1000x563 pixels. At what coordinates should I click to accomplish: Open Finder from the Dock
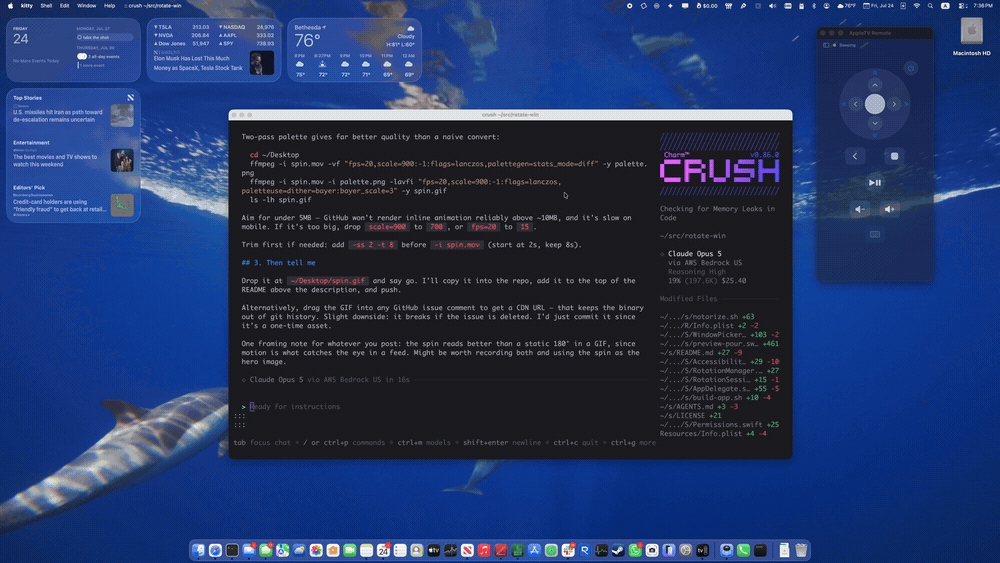[198, 550]
